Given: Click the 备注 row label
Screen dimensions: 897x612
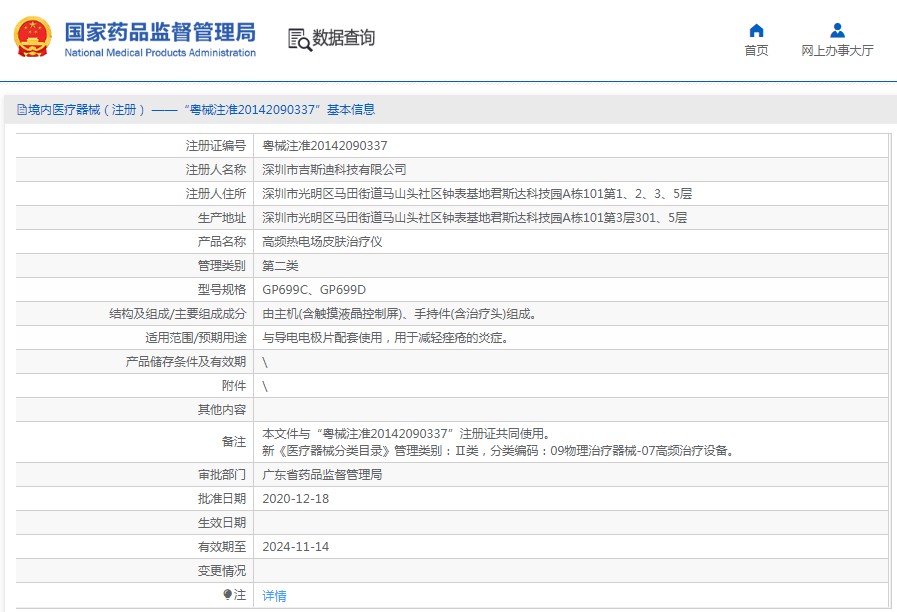Looking at the screenshot, I should [234, 442].
